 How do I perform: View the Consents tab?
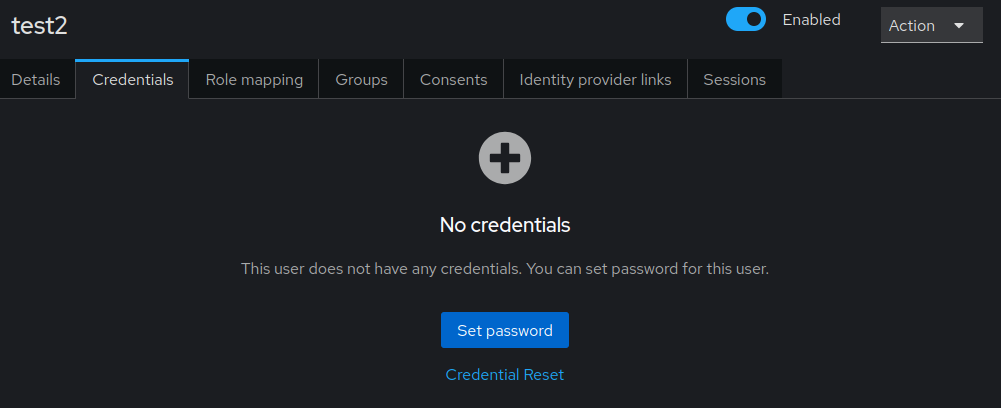click(x=453, y=80)
